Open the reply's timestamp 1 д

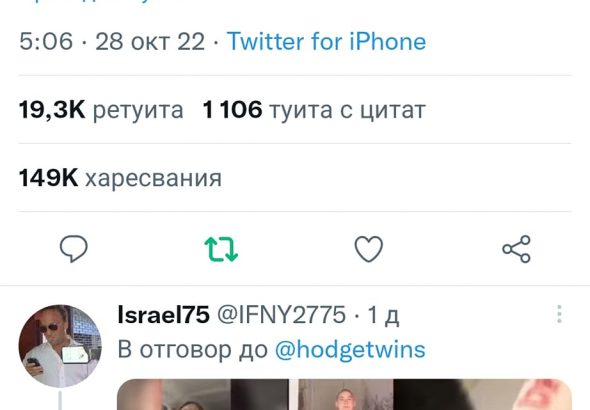[383, 315]
